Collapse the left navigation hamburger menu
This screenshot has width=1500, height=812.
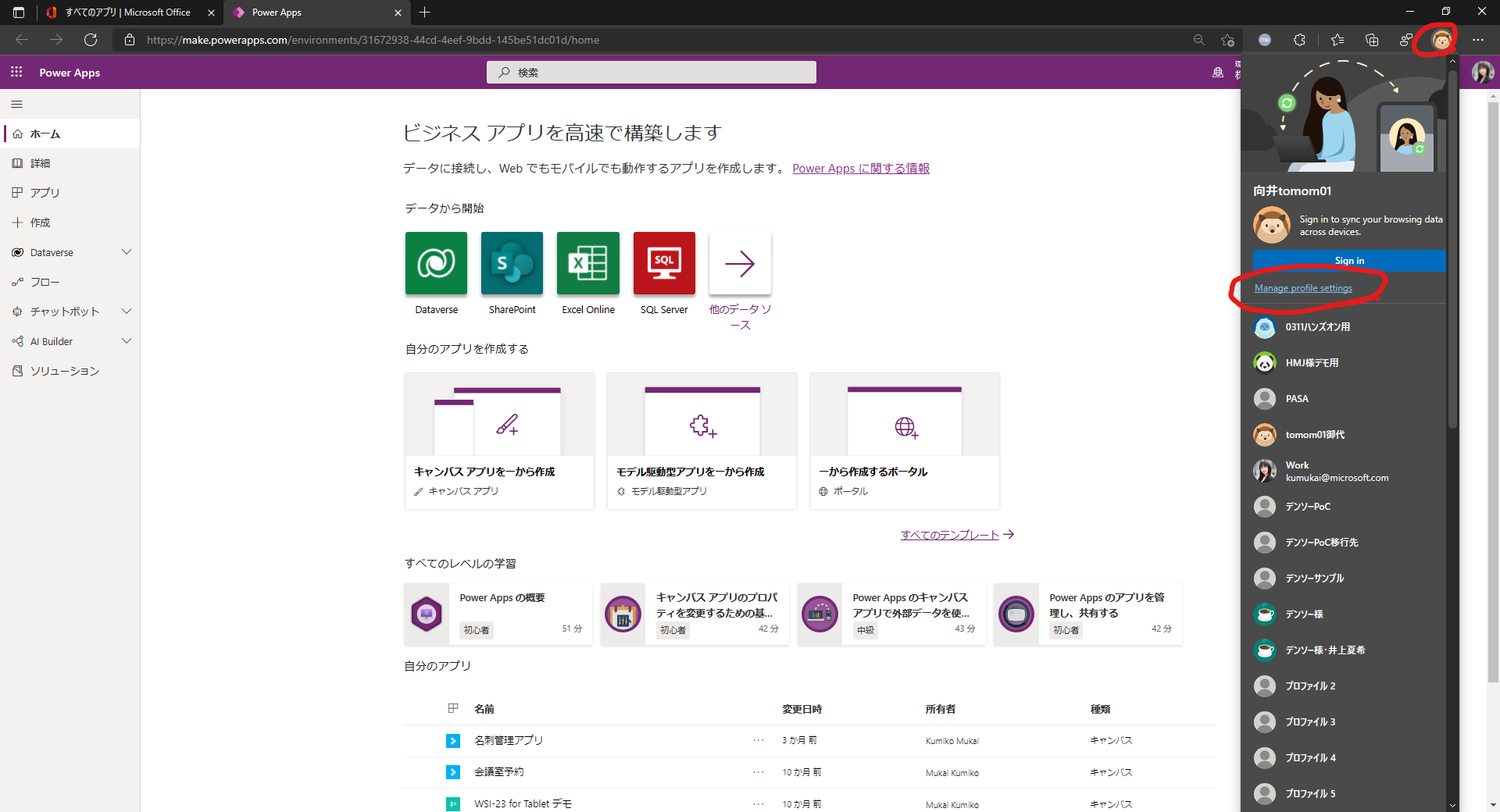17,104
